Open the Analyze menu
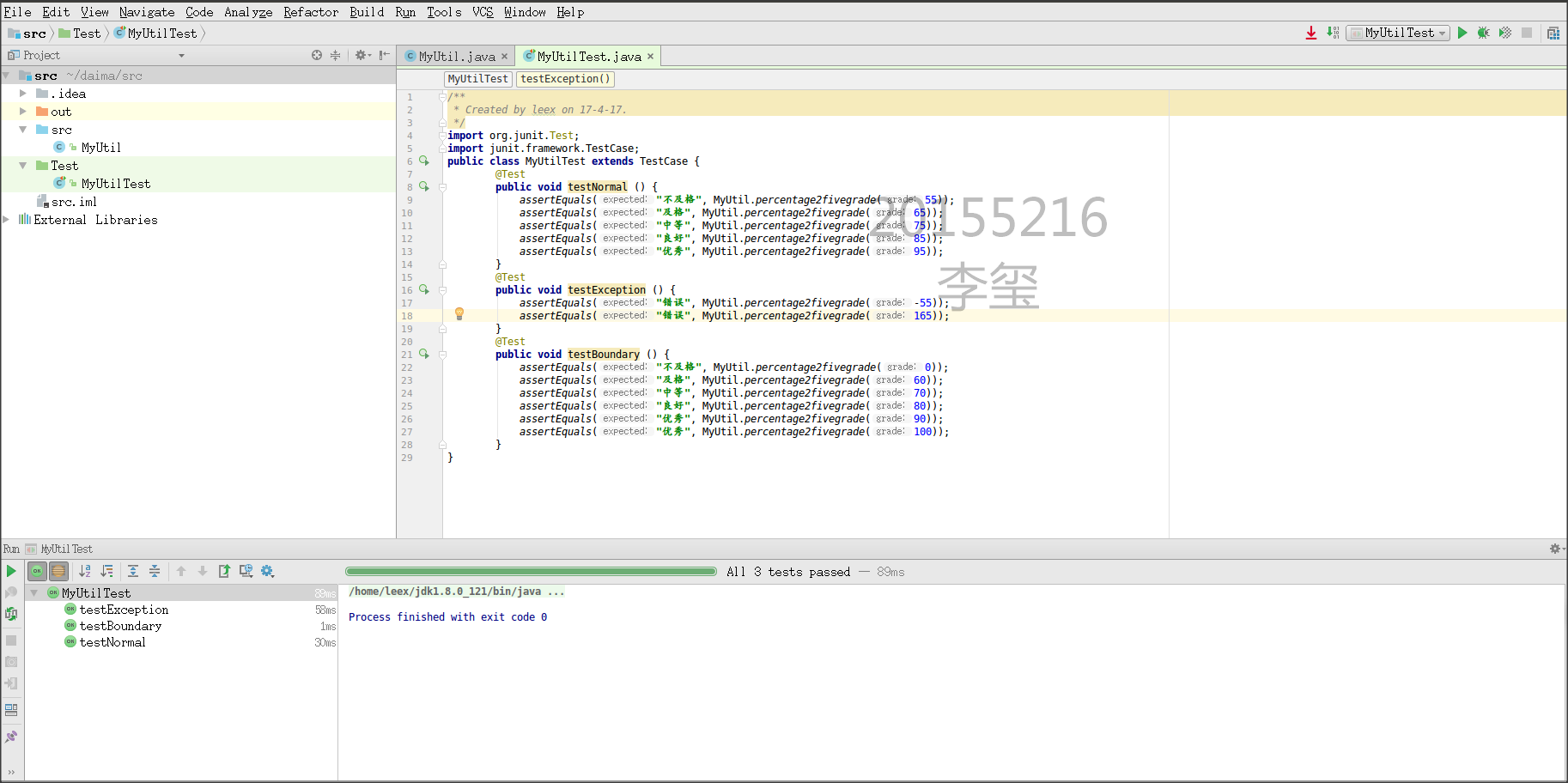Image resolution: width=1568 pixels, height=783 pixels. tap(248, 12)
